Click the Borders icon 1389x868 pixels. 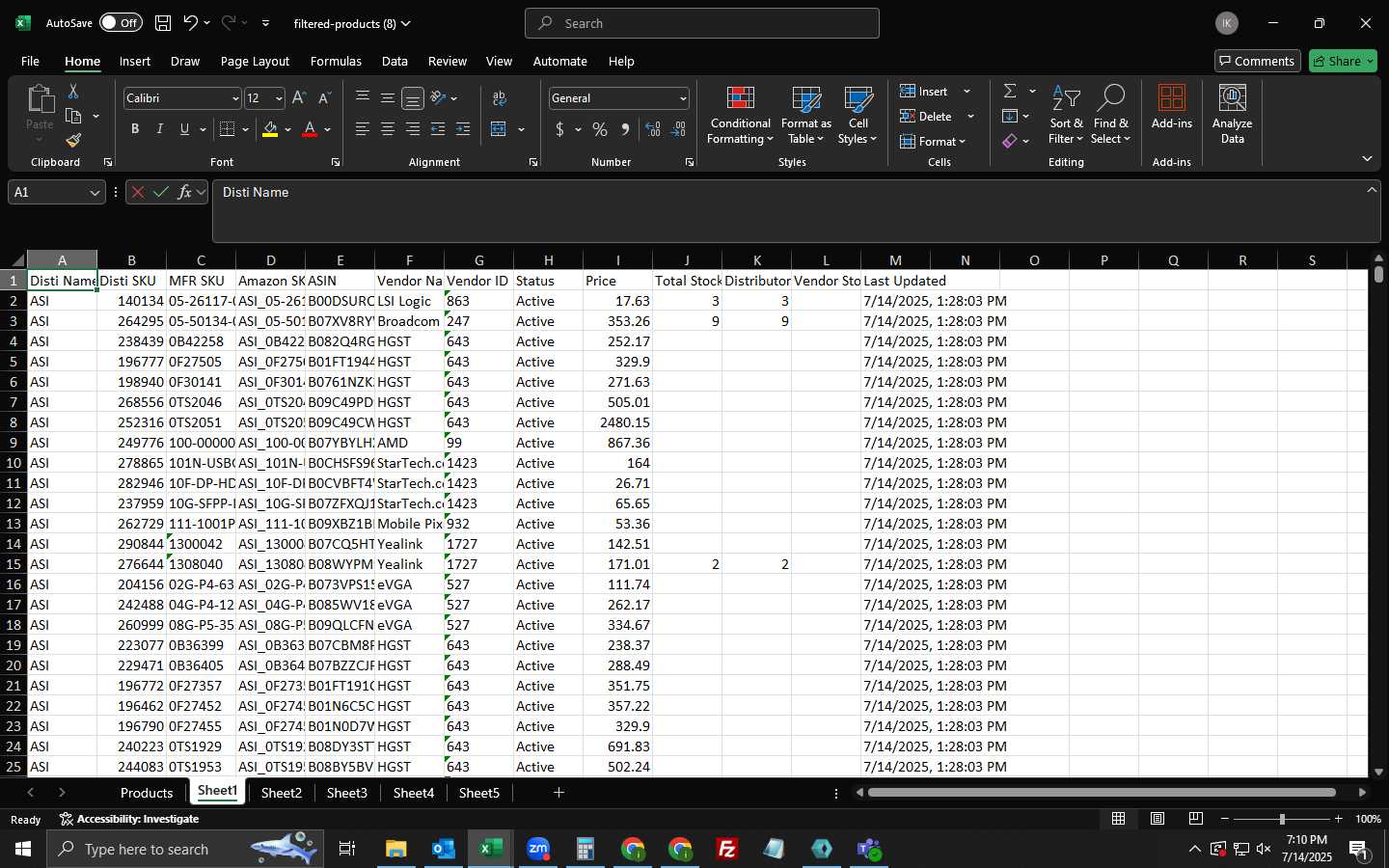pos(228,129)
